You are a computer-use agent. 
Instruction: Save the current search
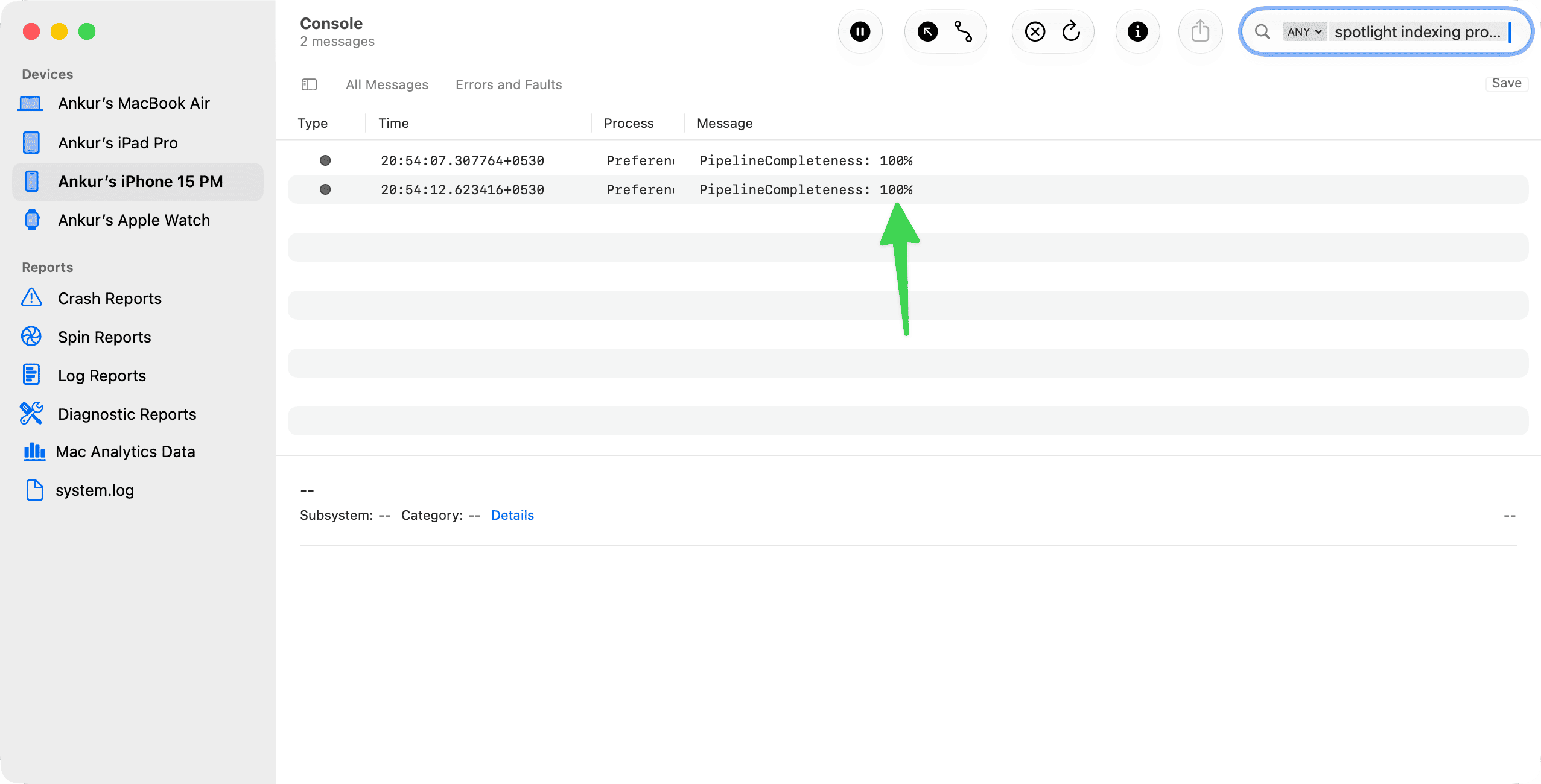pyautogui.click(x=1507, y=83)
